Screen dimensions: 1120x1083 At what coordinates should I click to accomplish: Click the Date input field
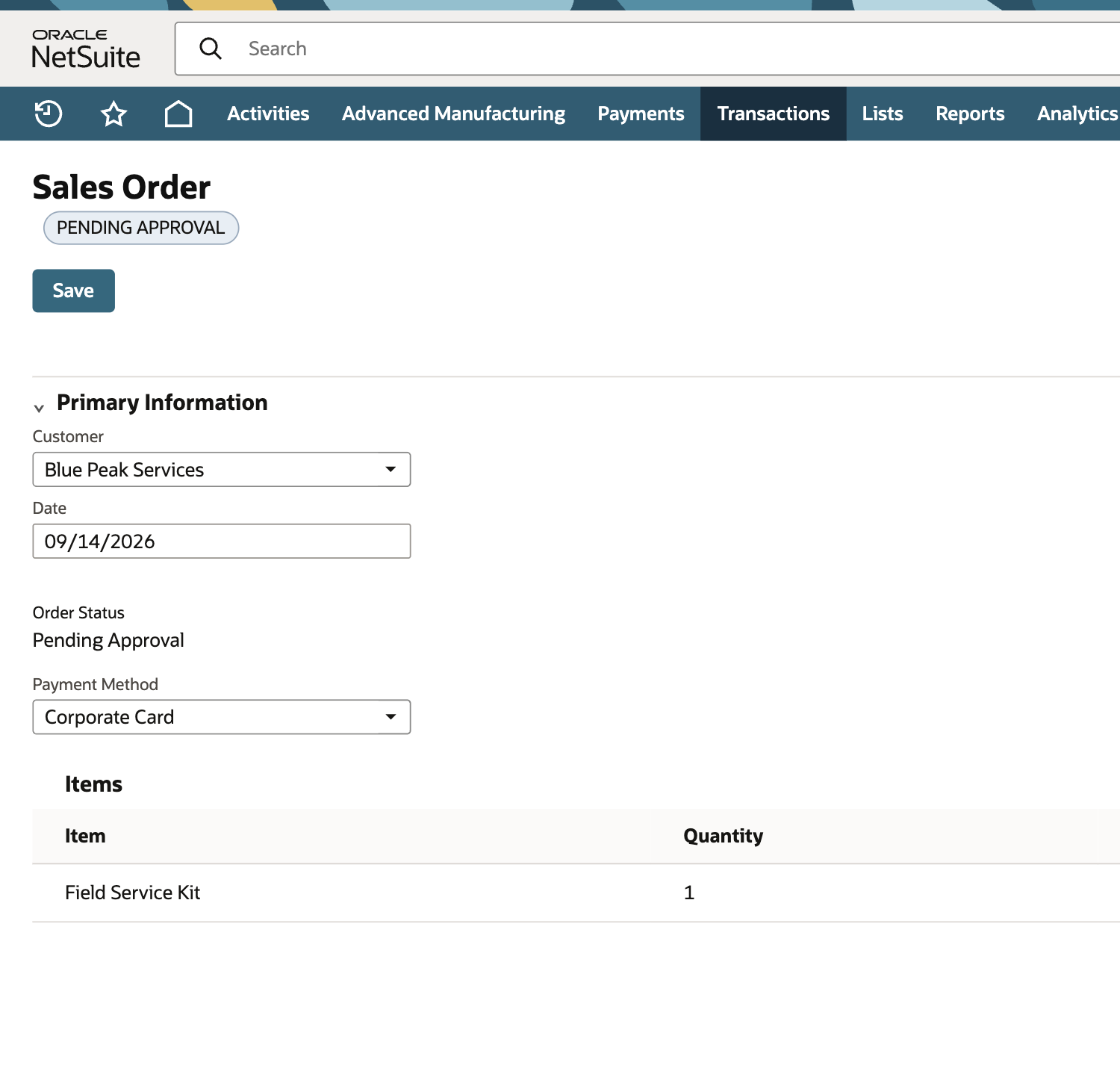(222, 541)
